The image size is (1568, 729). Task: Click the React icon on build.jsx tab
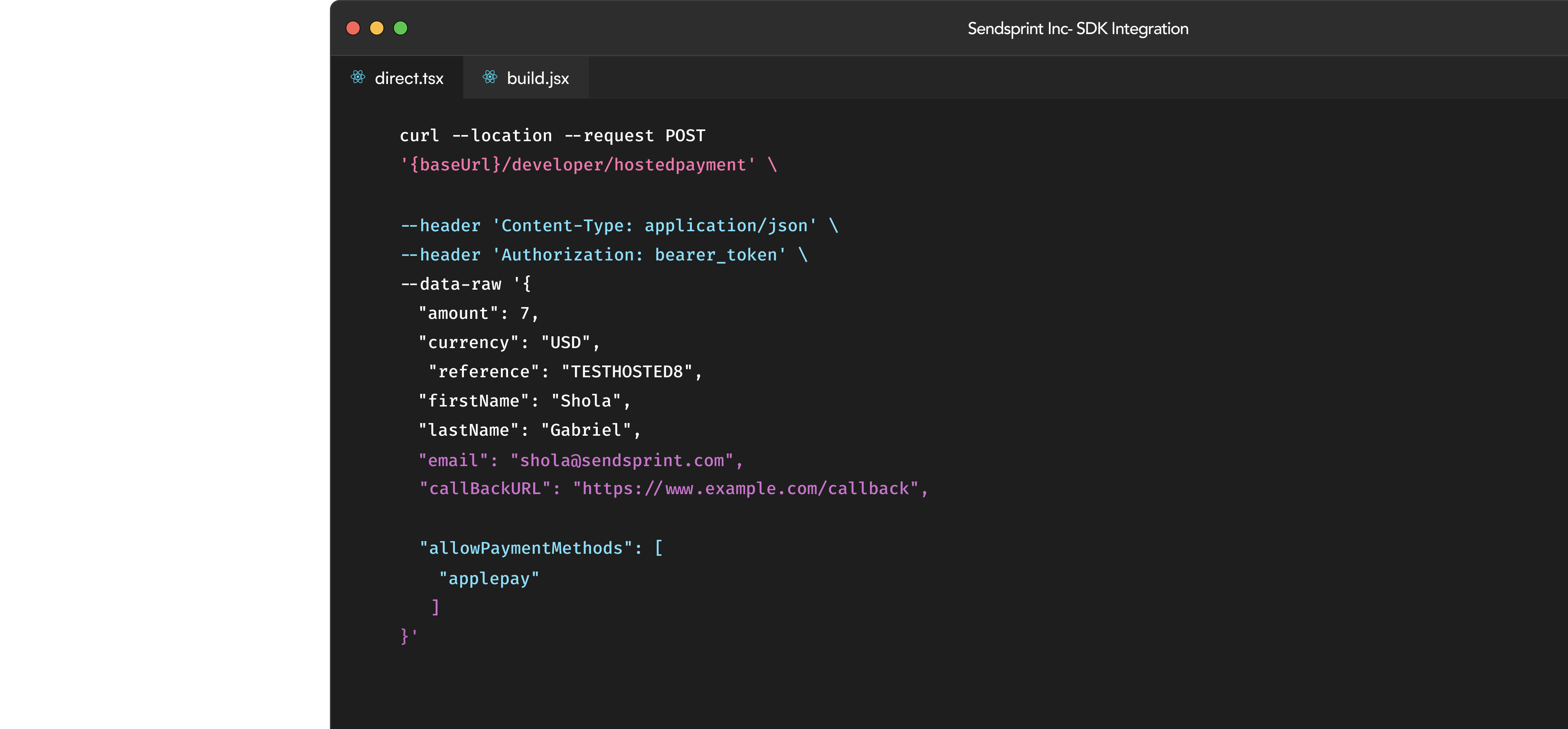(489, 77)
